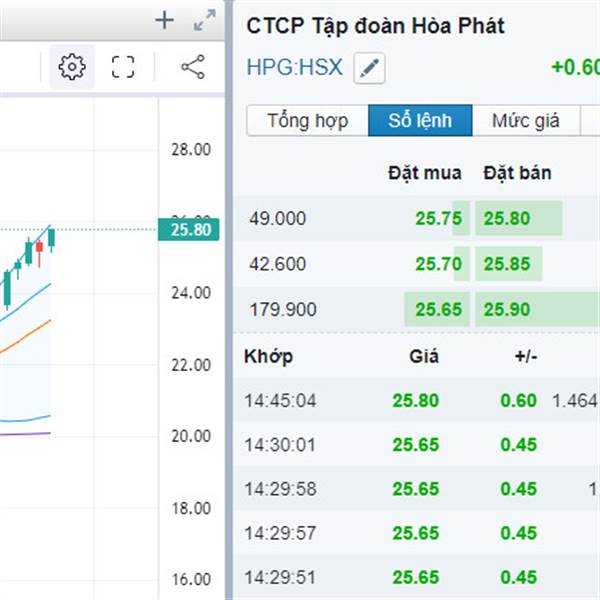Select the 25.90 ask price
600x600 pixels.
click(x=507, y=310)
